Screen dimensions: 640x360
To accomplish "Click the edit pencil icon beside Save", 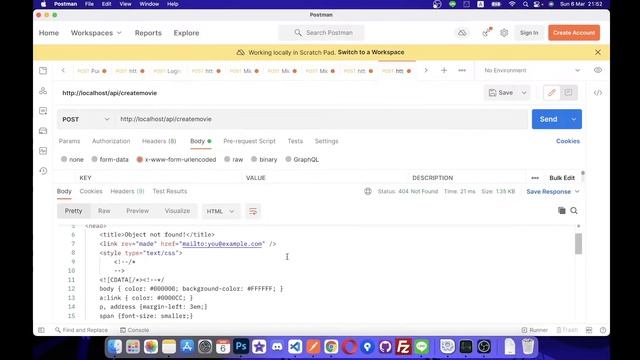I will tap(552, 93).
